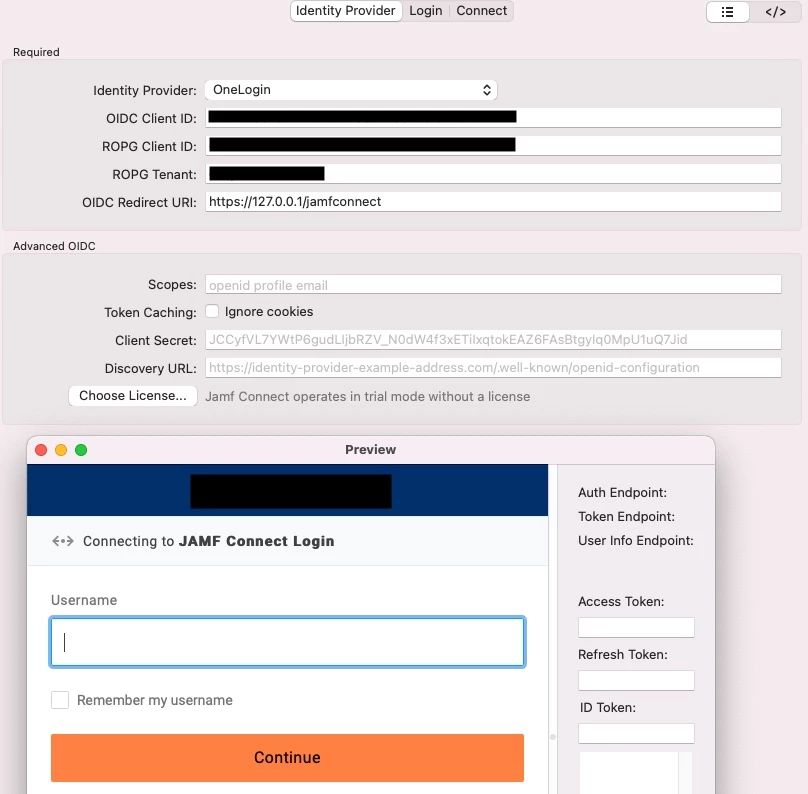The height and width of the screenshot is (794, 808).
Task: Focus the ROPG Tenant field
Action: tap(493, 174)
